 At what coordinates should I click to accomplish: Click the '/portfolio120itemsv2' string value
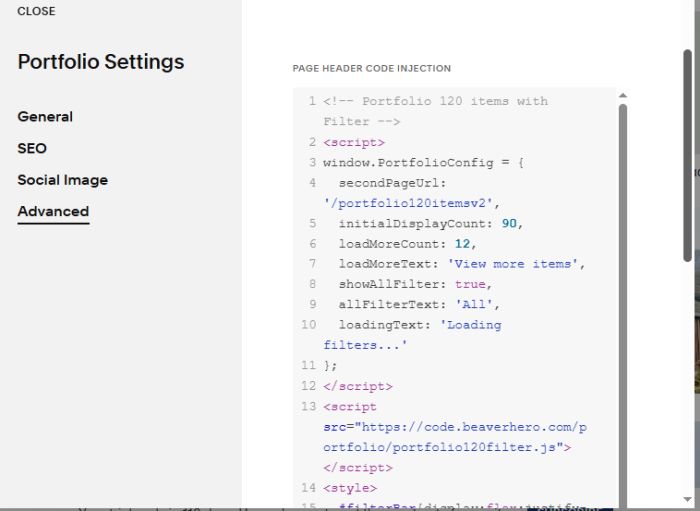[407, 204]
